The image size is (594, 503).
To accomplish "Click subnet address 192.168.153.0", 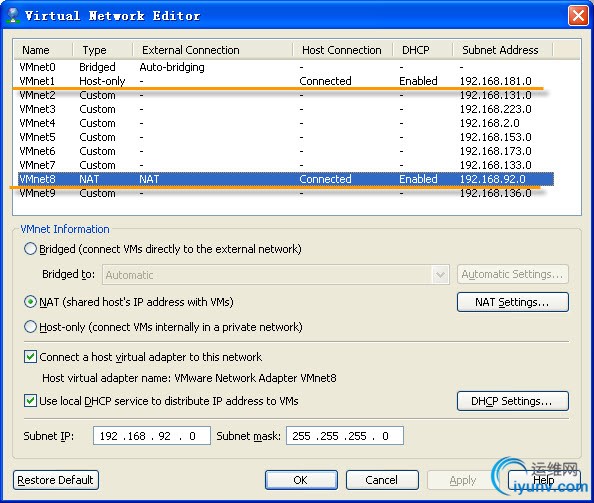I will (496, 137).
